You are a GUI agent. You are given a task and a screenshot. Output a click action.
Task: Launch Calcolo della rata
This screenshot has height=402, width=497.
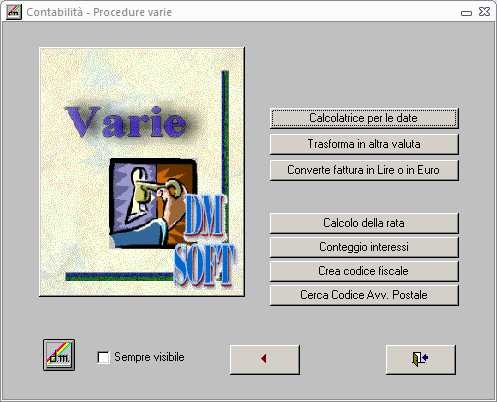click(364, 223)
